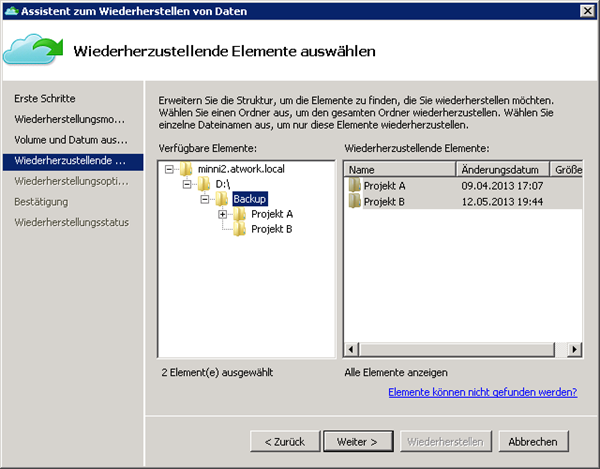Sort by the Name column header
This screenshot has width=600, height=469.
coord(400,169)
